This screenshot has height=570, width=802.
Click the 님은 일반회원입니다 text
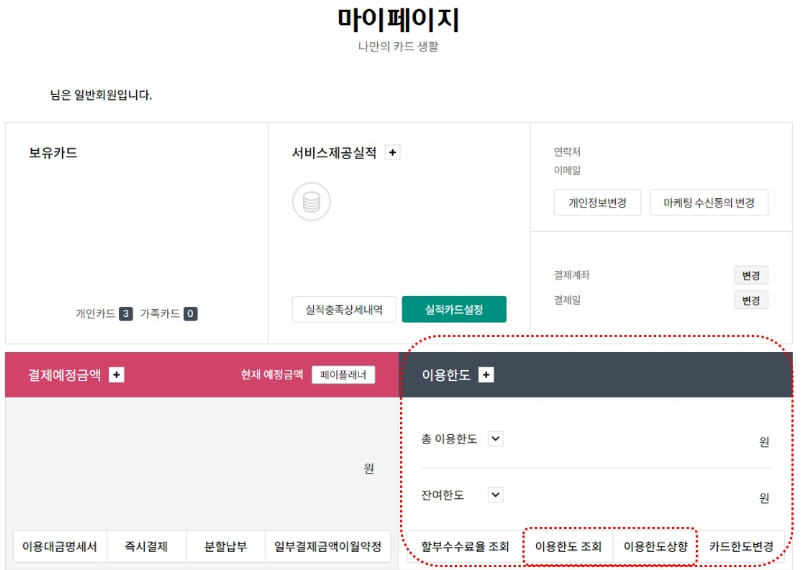[101, 95]
